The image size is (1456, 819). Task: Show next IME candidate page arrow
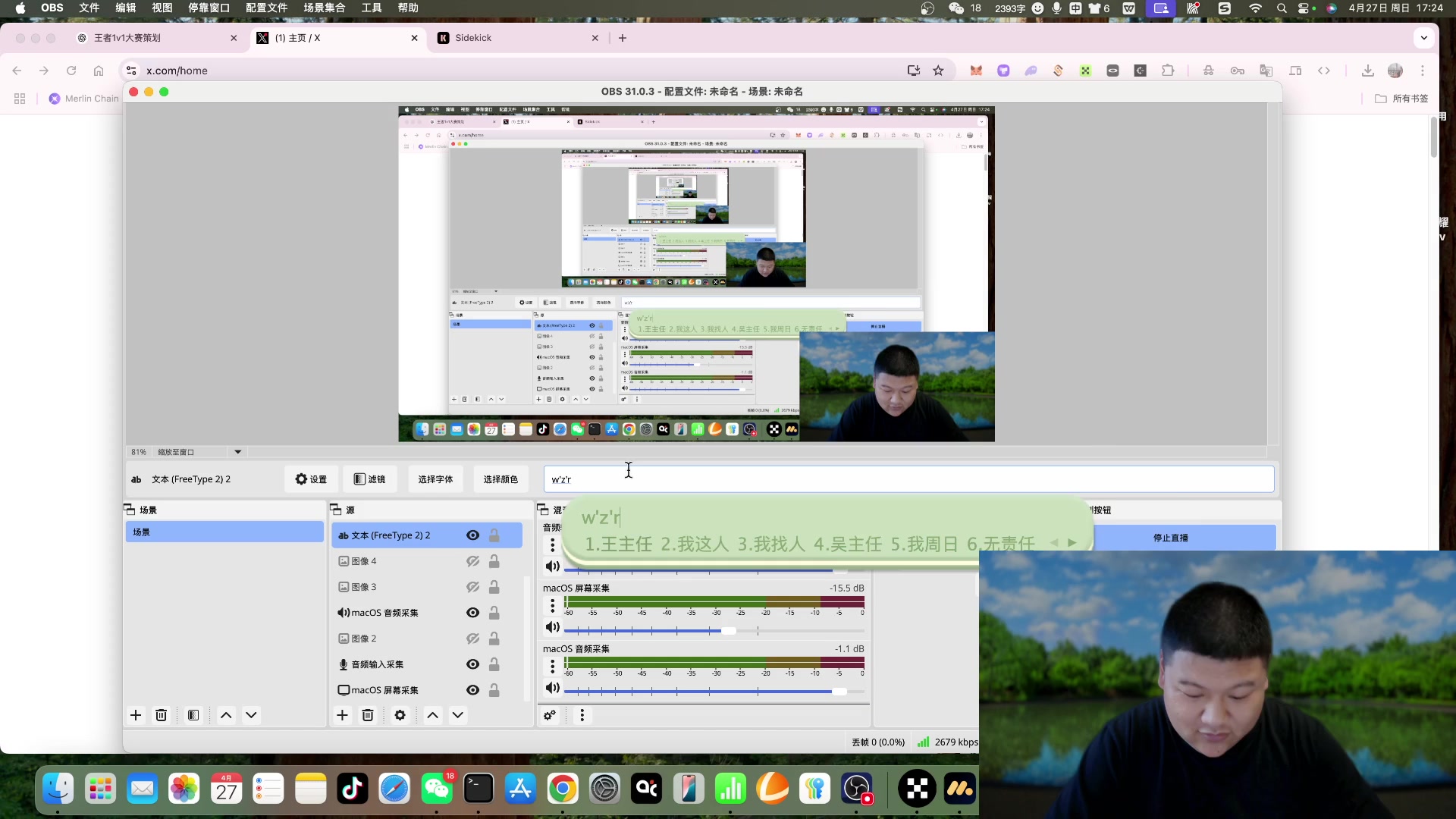1072,543
